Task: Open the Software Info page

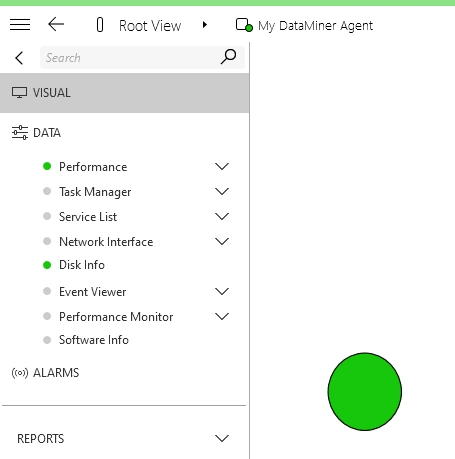Action: pyautogui.click(x=94, y=340)
